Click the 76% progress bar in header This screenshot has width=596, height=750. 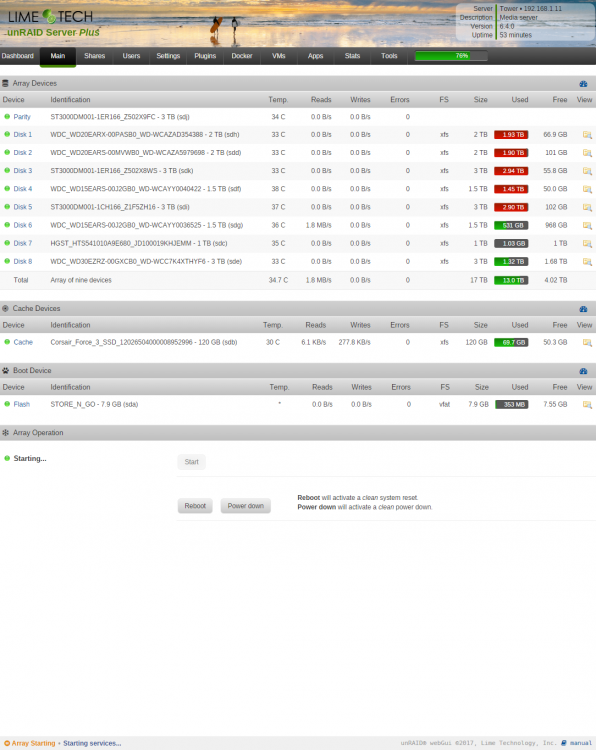451,56
